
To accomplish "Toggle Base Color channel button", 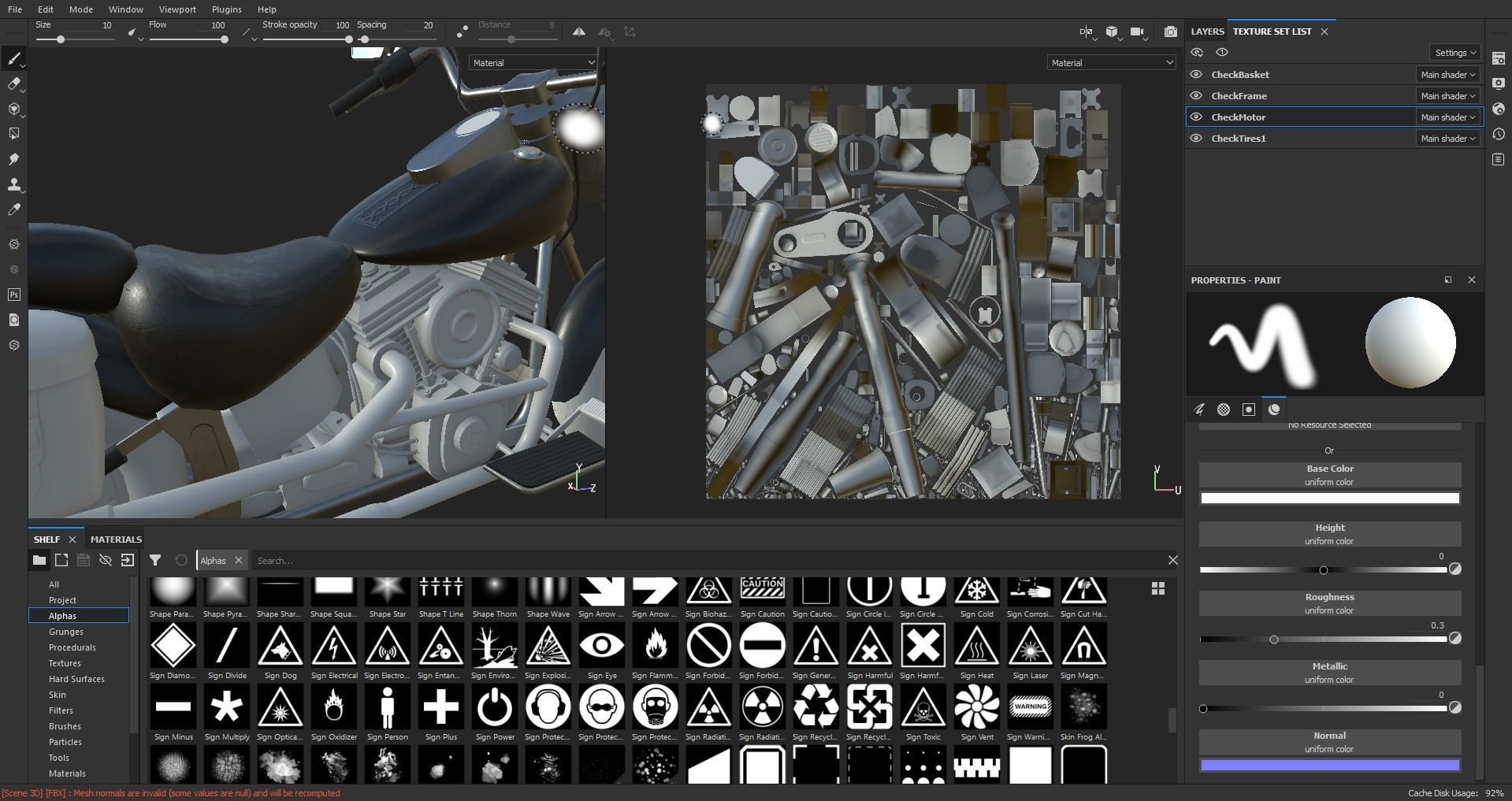I will point(1330,475).
